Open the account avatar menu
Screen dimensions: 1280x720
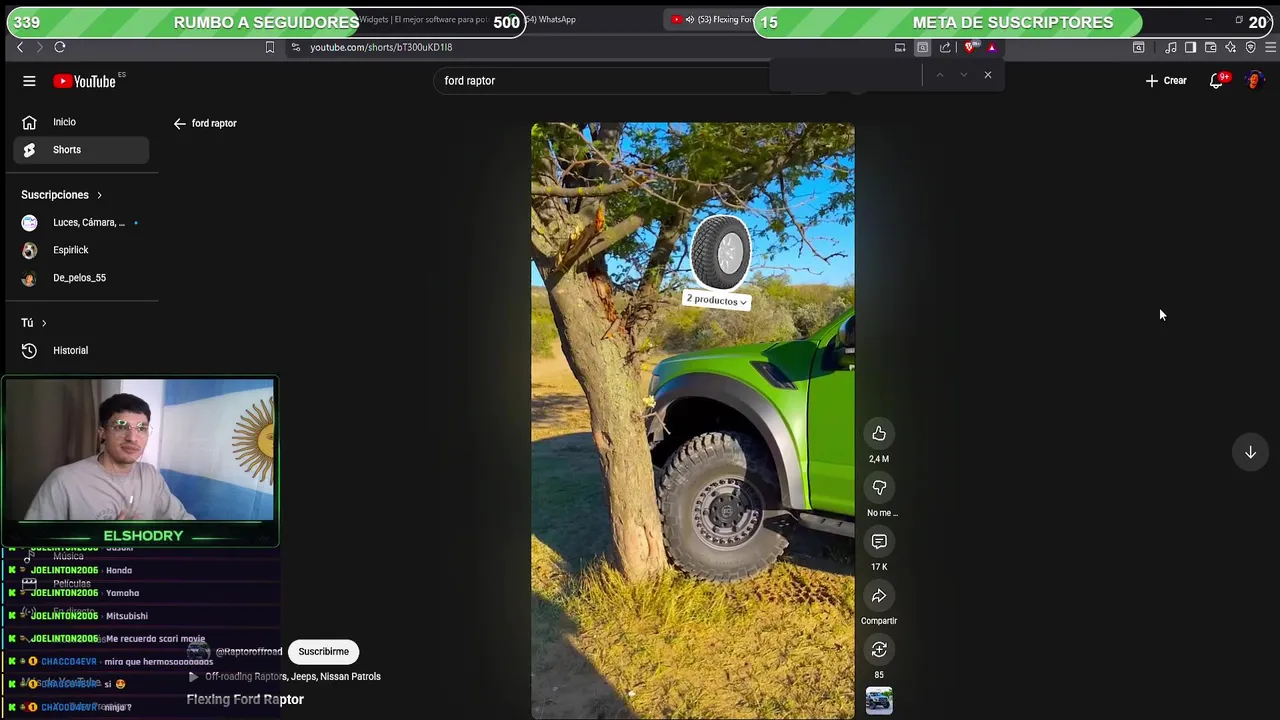(1254, 81)
